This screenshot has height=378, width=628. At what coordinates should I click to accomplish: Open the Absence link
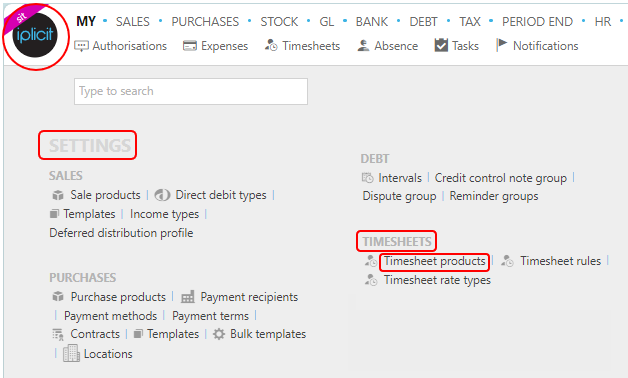point(396,46)
